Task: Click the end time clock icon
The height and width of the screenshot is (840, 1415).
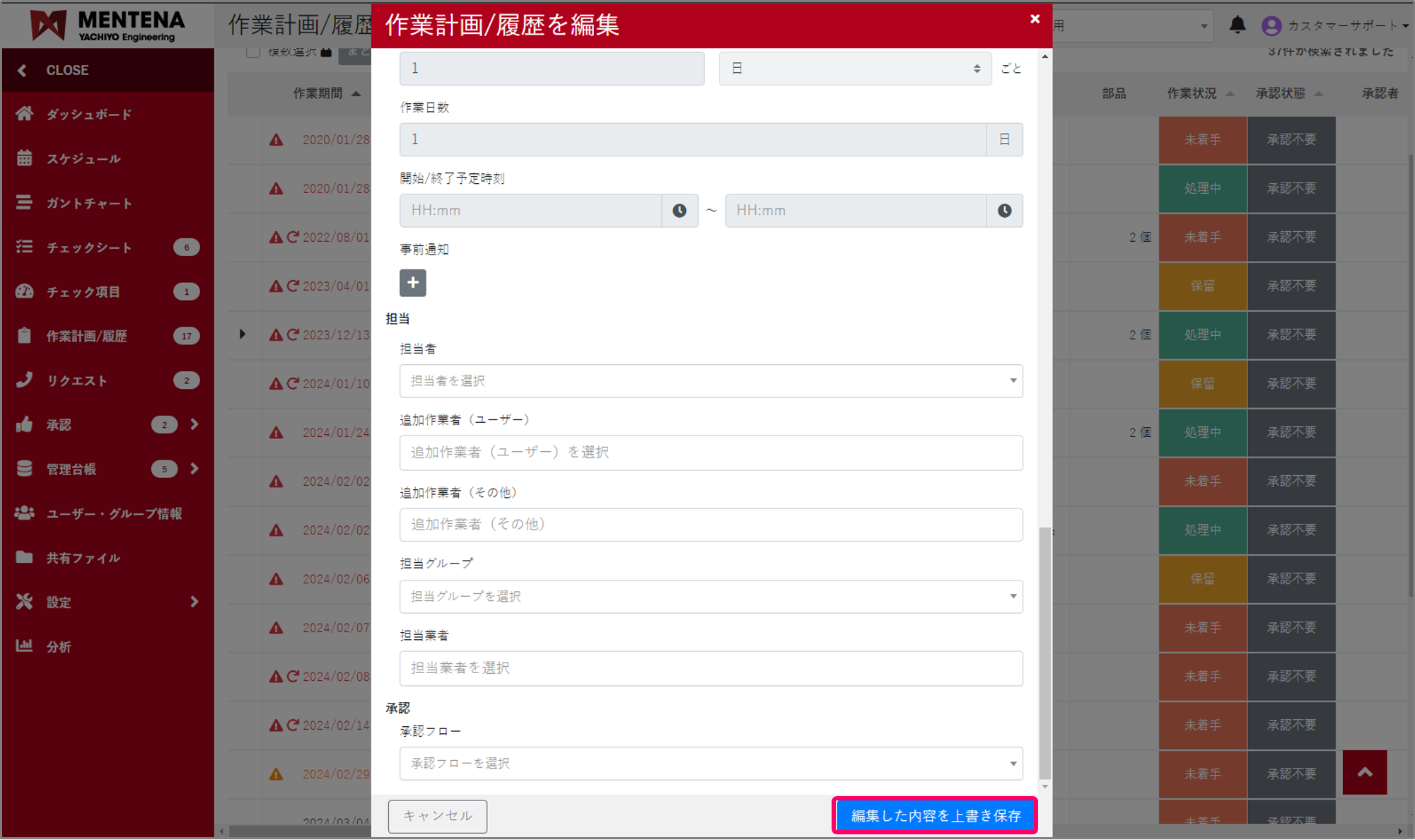Action: point(1004,211)
